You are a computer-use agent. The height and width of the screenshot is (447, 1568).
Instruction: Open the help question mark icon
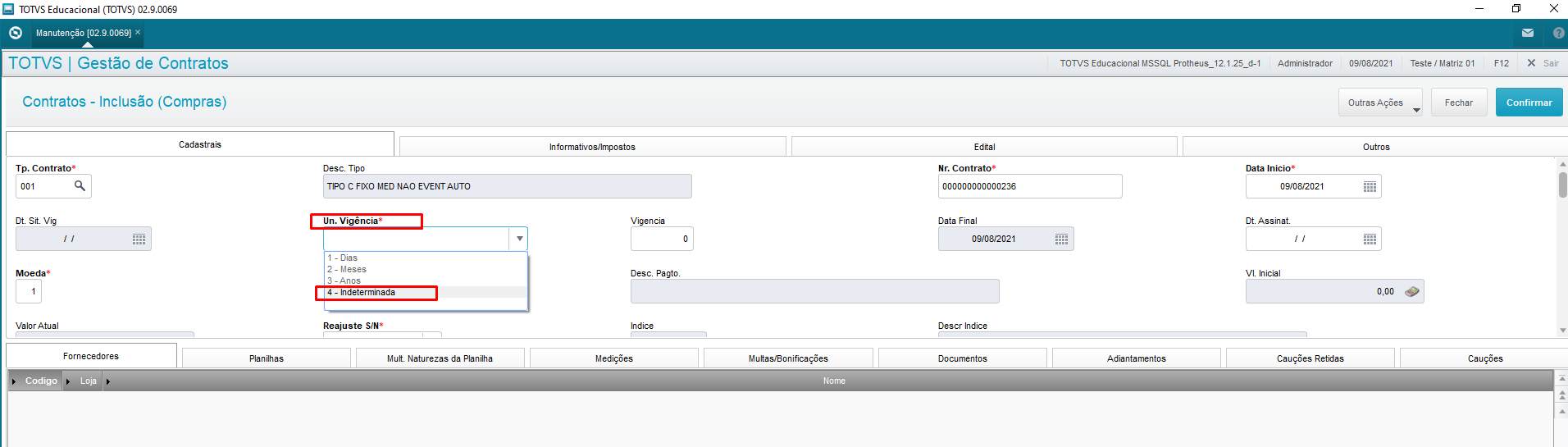pyautogui.click(x=1558, y=33)
